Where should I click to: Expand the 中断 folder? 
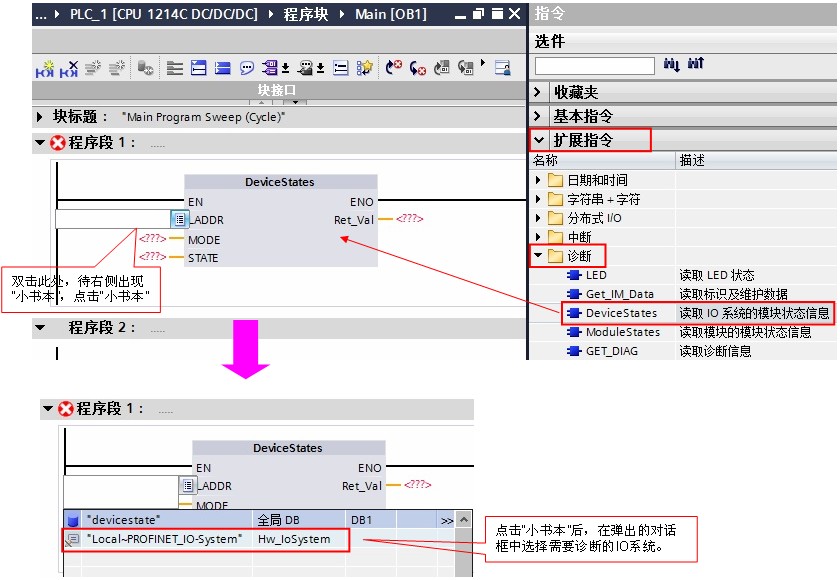(538, 237)
